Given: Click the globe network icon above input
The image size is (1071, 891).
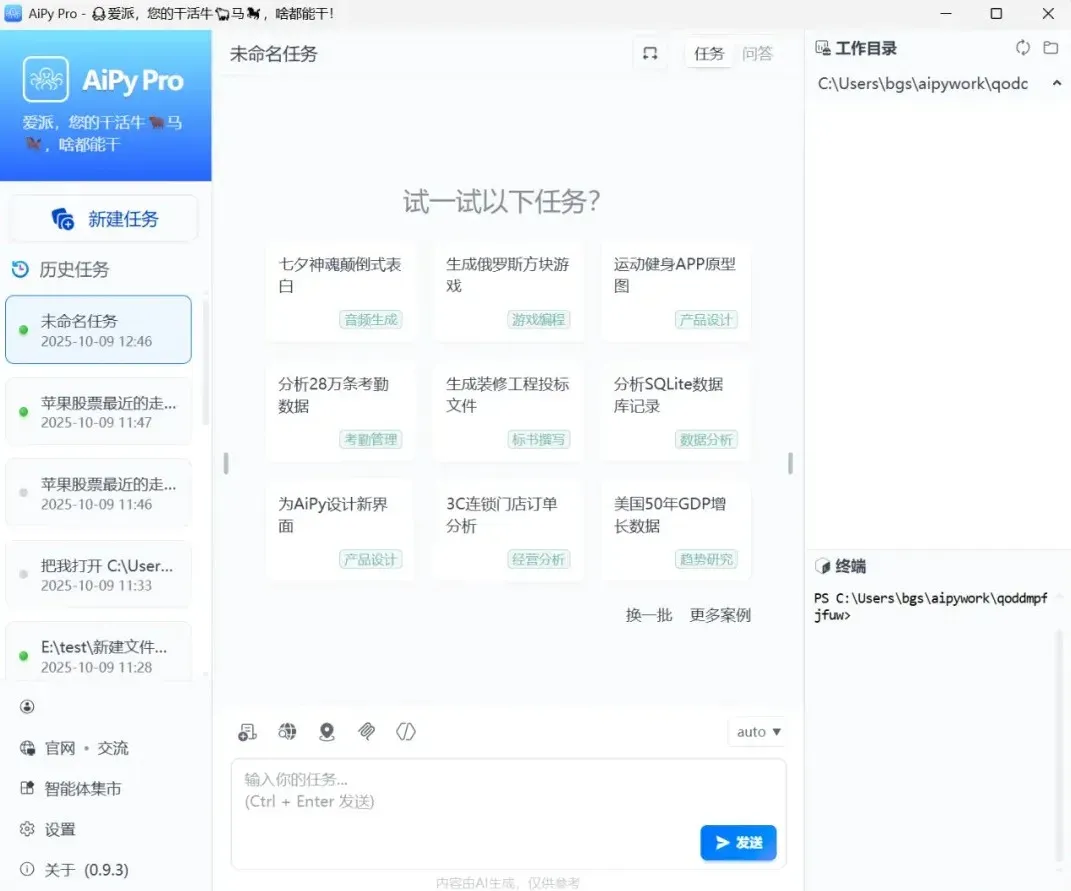Looking at the screenshot, I should 288,732.
